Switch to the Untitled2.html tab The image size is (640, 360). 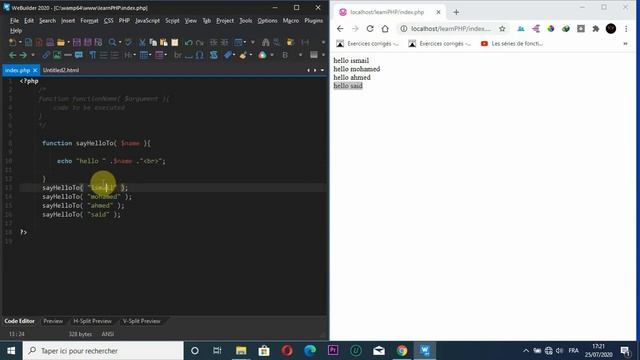pos(61,70)
